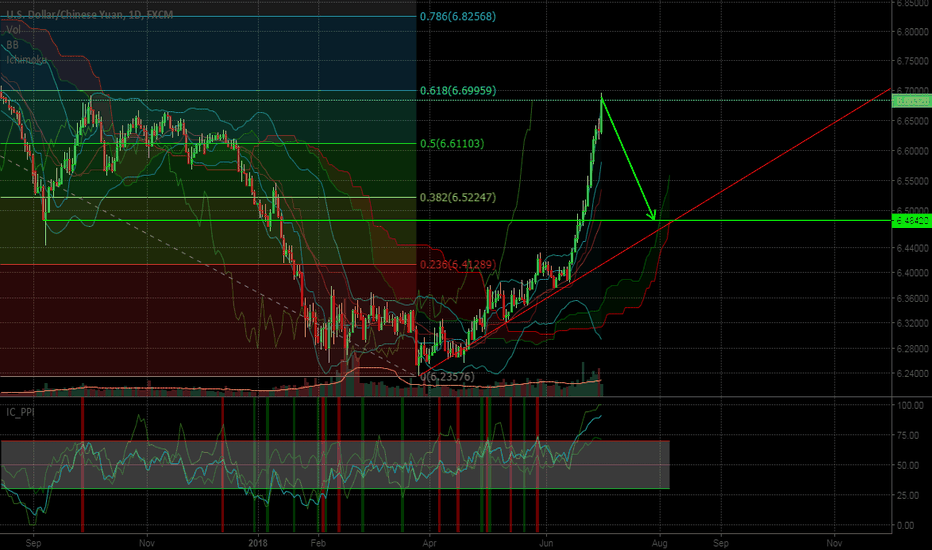The height and width of the screenshot is (550, 932).
Task: Click the green 6.48420 price line label
Action: click(x=912, y=221)
